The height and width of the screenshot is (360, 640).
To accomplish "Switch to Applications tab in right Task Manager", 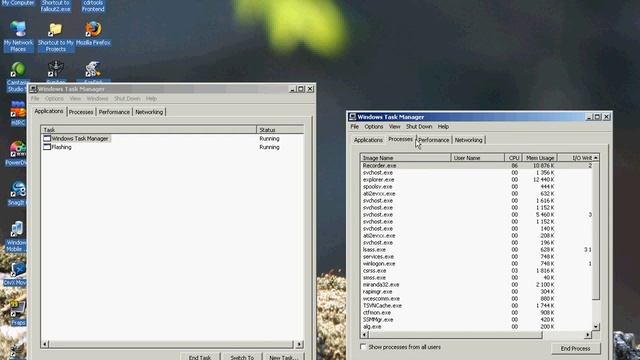I will point(368,140).
